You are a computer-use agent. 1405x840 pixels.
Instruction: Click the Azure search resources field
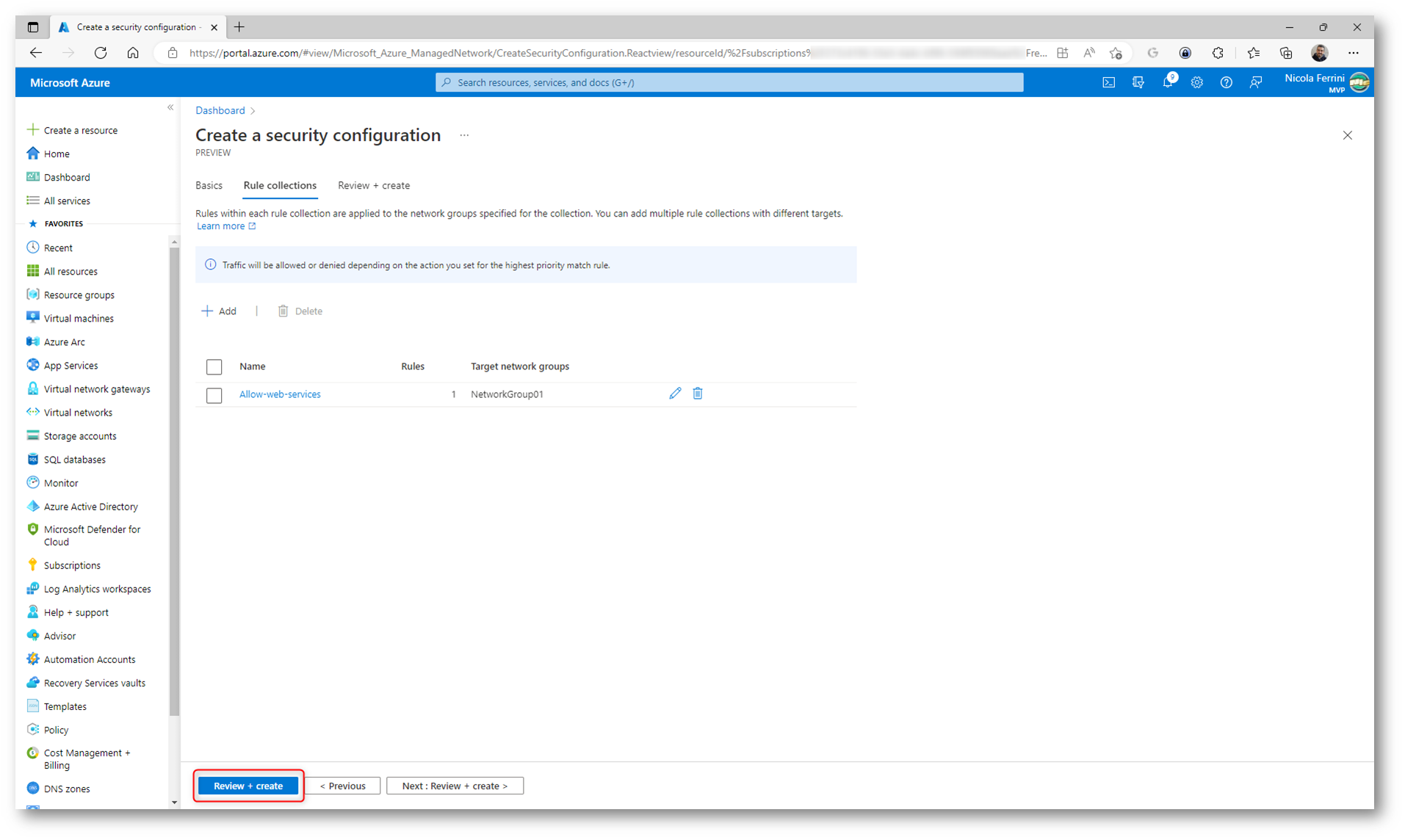[x=729, y=82]
